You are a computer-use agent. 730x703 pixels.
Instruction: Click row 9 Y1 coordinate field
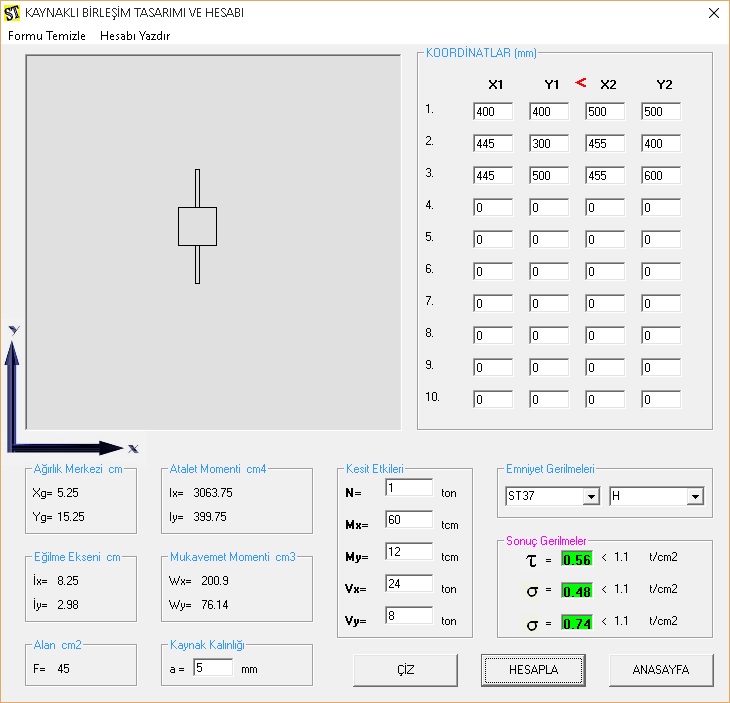pyautogui.click(x=549, y=368)
